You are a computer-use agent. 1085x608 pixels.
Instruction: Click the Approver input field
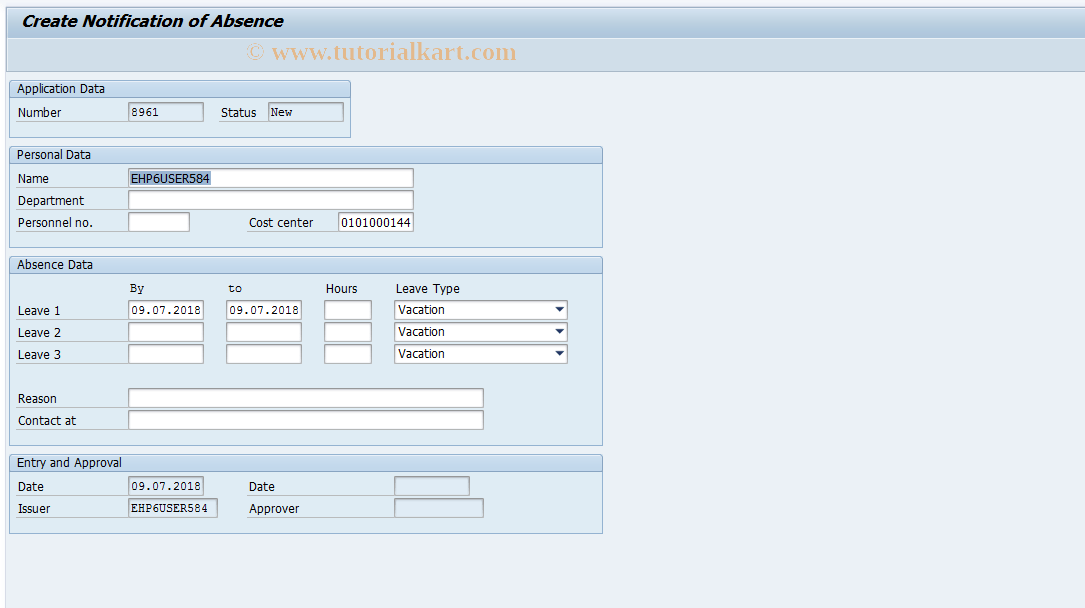(438, 507)
